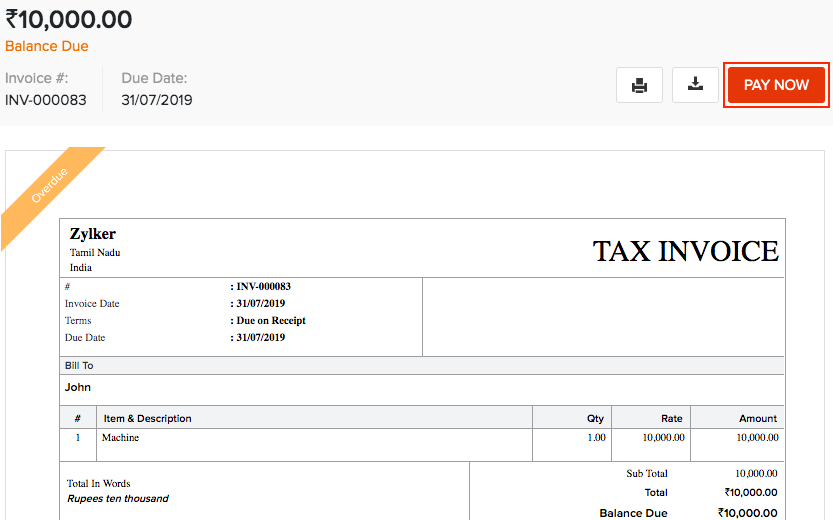Click the ₹10,000.00 balance heading

[68, 19]
